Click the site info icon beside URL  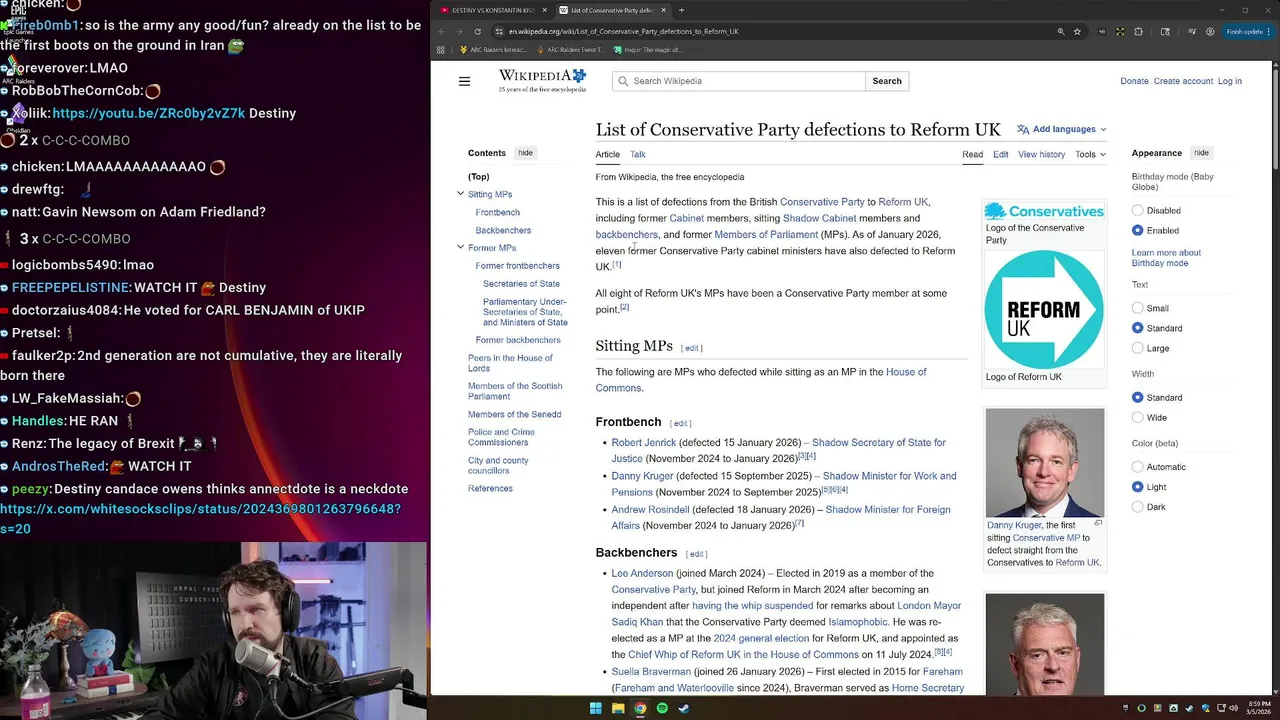pyautogui.click(x=498, y=31)
